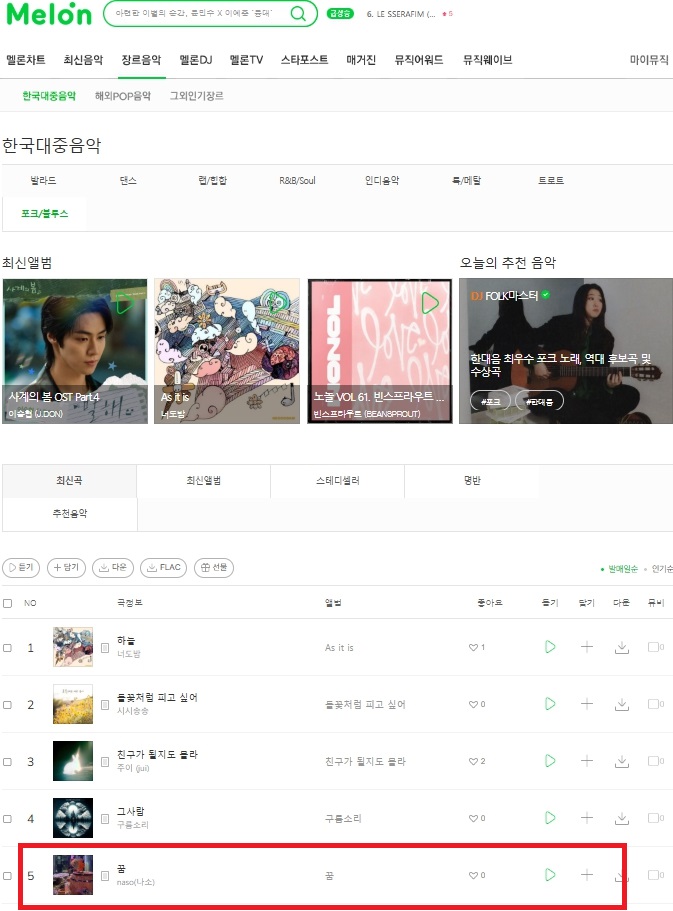Open the 멜론차트 menu
This screenshot has width=673, height=911.
point(26,60)
